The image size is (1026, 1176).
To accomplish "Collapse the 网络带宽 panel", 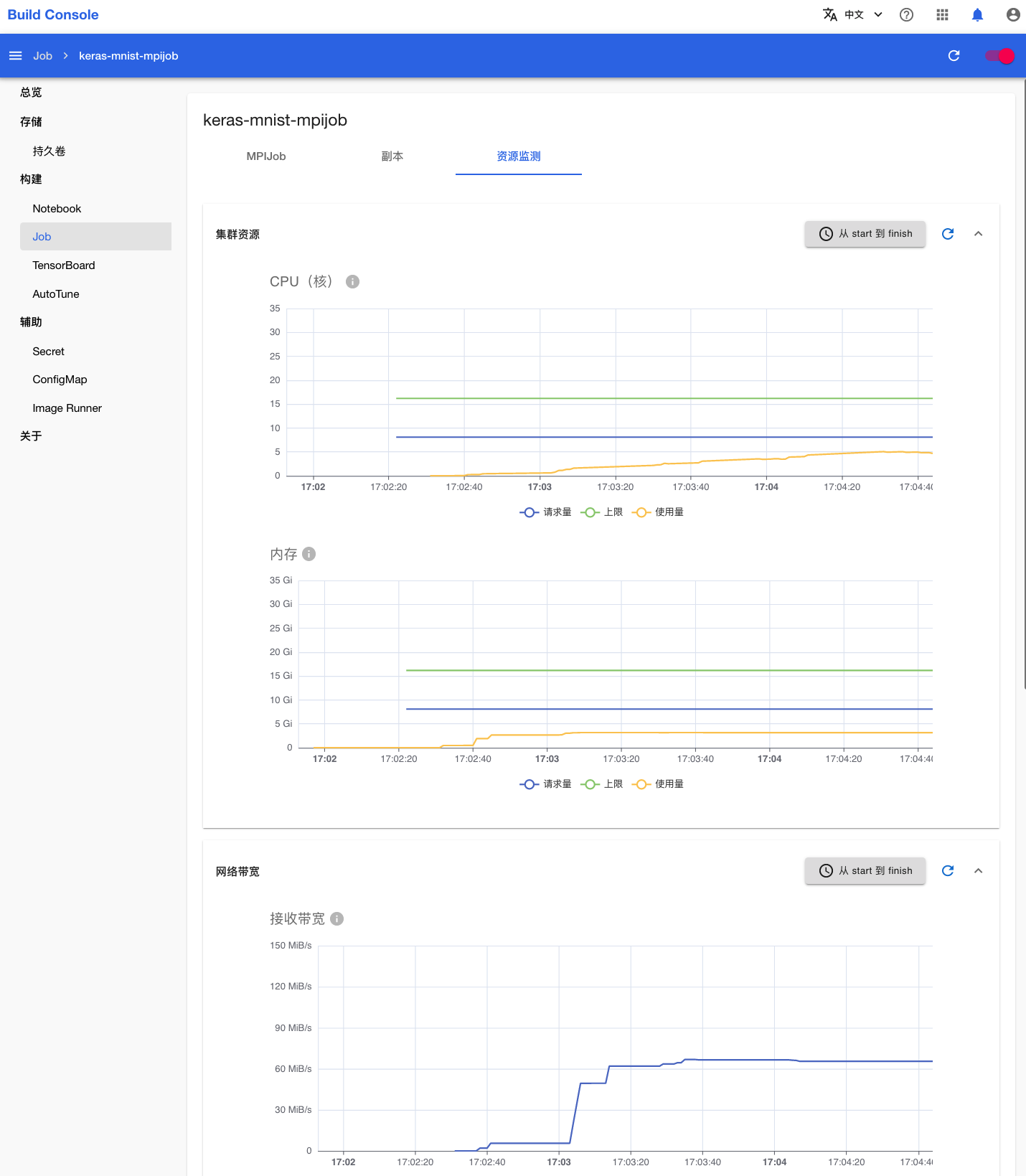I will pyautogui.click(x=978, y=870).
